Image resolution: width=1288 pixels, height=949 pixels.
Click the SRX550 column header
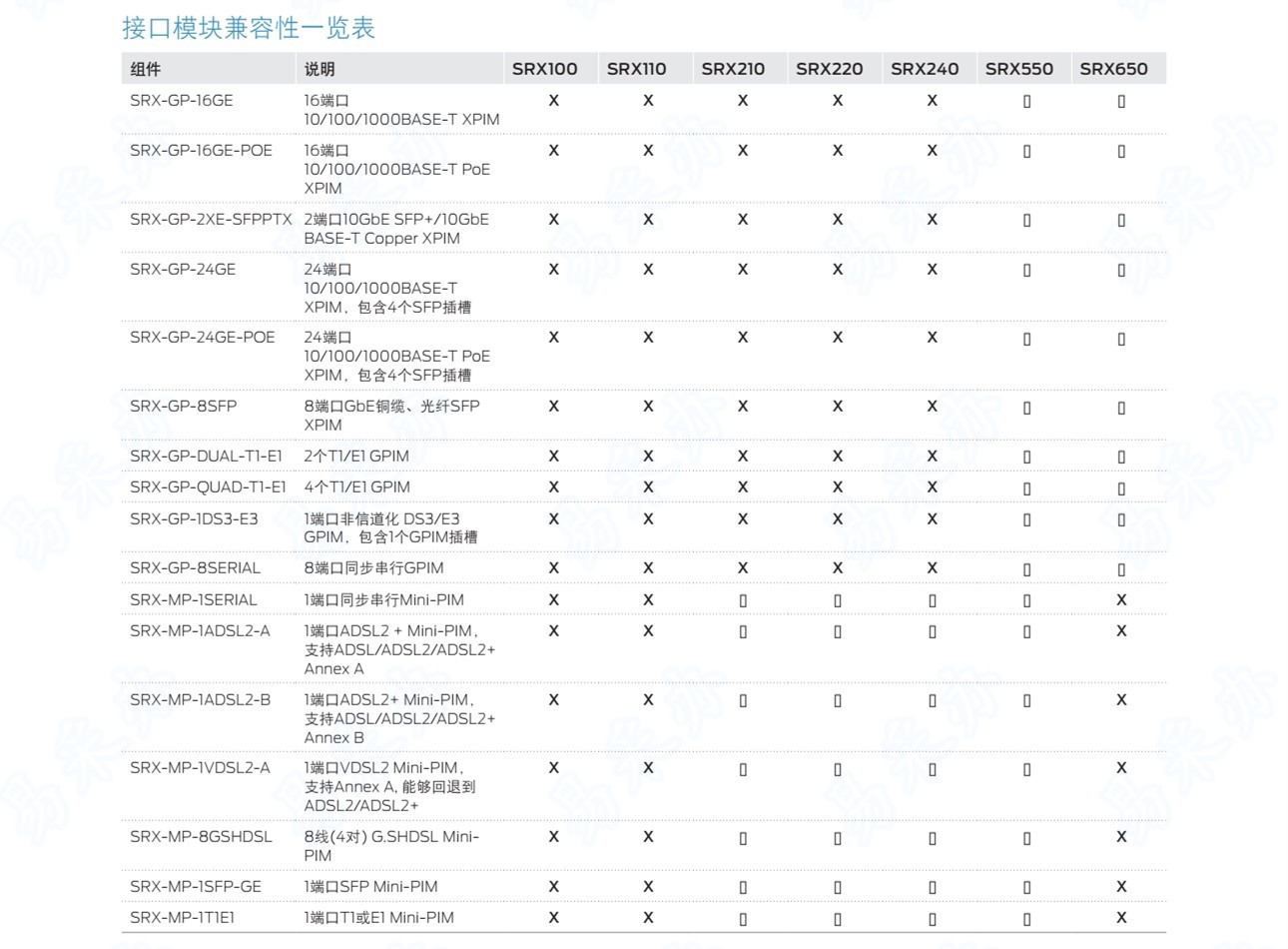[x=1019, y=69]
